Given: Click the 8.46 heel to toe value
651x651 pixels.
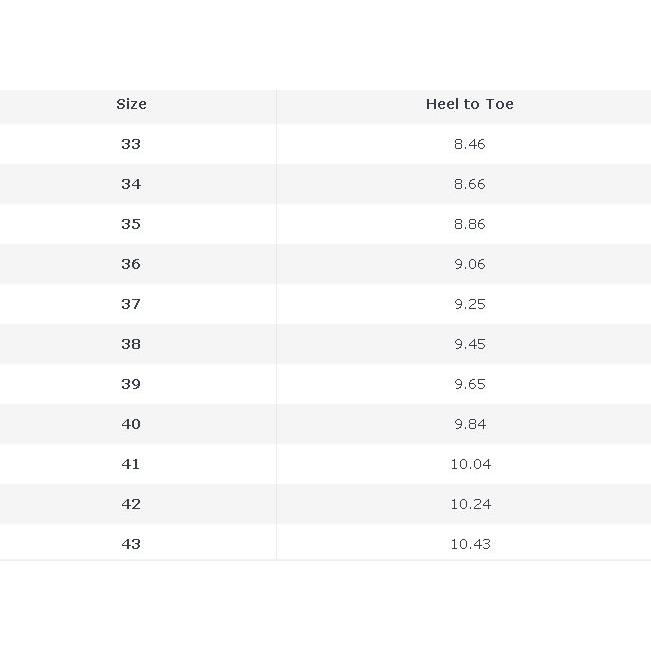Looking at the screenshot, I should pyautogui.click(x=469, y=144).
